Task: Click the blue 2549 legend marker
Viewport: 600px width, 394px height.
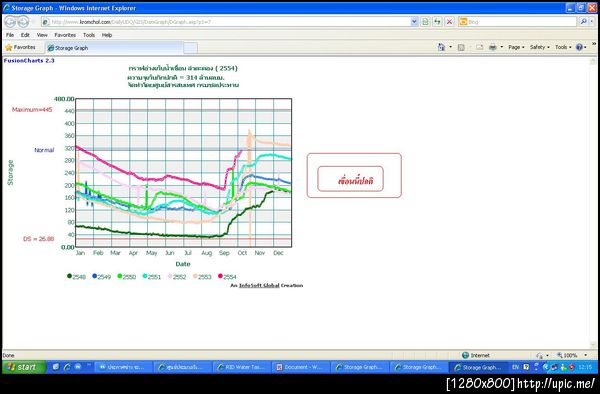Action: [x=95, y=276]
